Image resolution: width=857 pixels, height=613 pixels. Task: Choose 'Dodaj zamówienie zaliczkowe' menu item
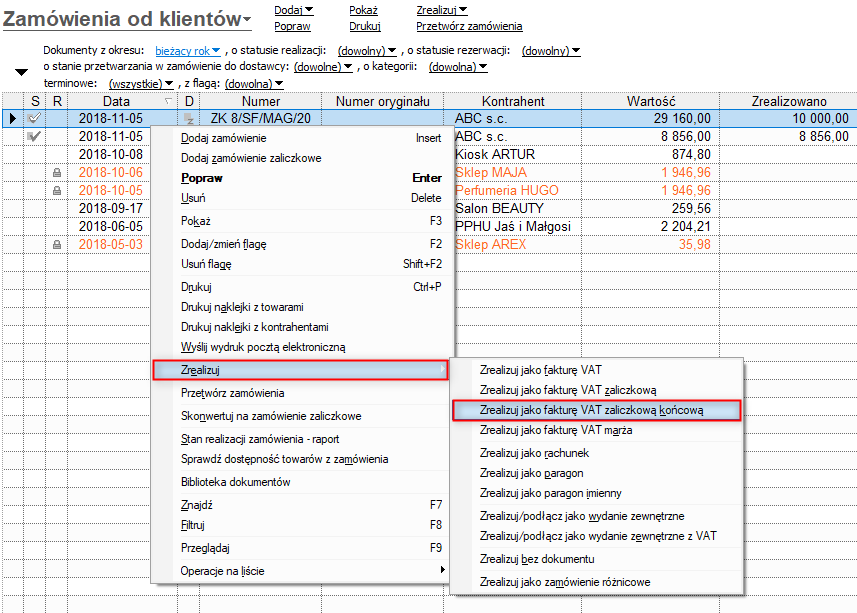pyautogui.click(x=301, y=158)
